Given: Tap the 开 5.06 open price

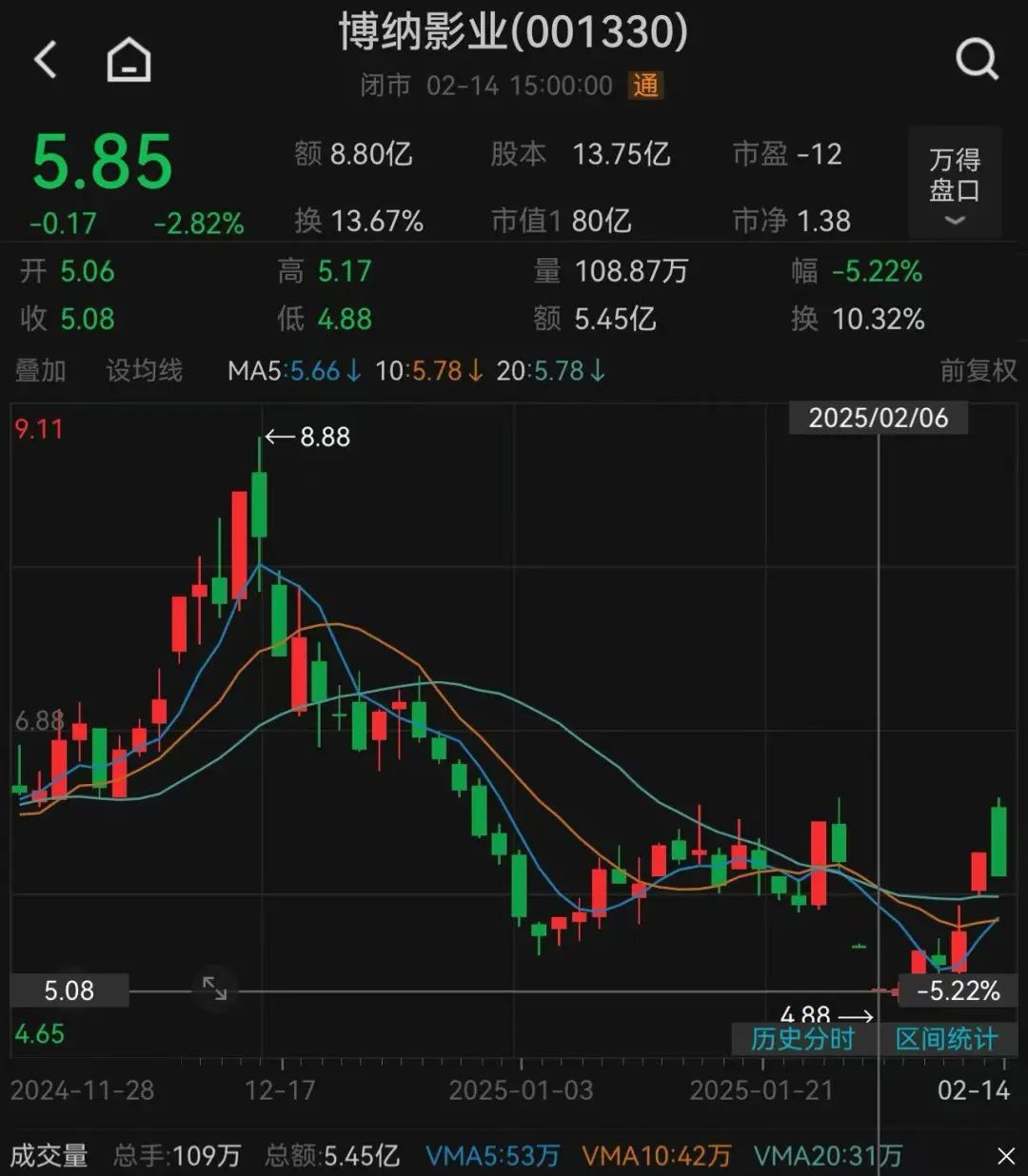Looking at the screenshot, I should pos(68,271).
